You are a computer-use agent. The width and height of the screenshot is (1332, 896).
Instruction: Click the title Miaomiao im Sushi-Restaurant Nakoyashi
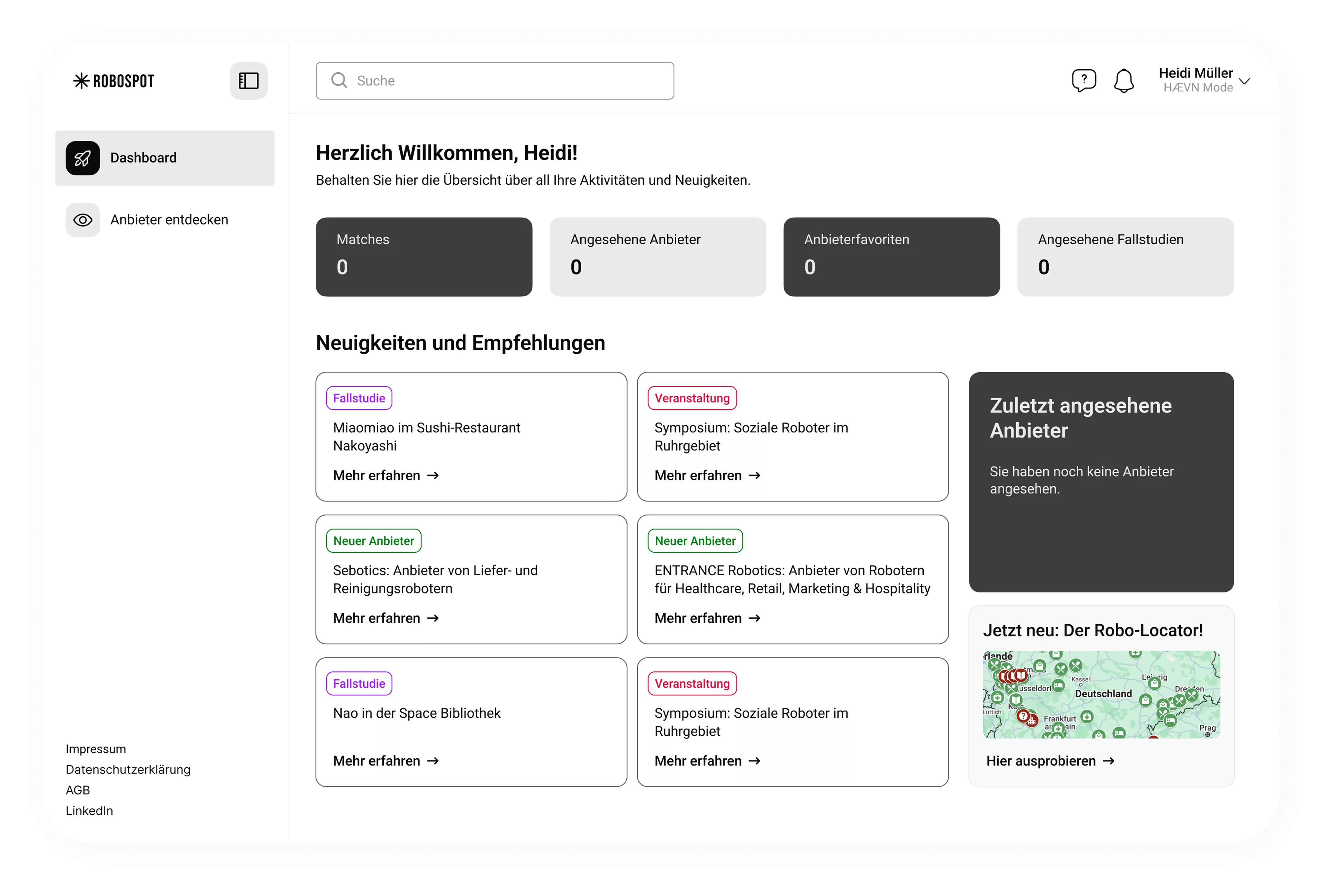(426, 436)
